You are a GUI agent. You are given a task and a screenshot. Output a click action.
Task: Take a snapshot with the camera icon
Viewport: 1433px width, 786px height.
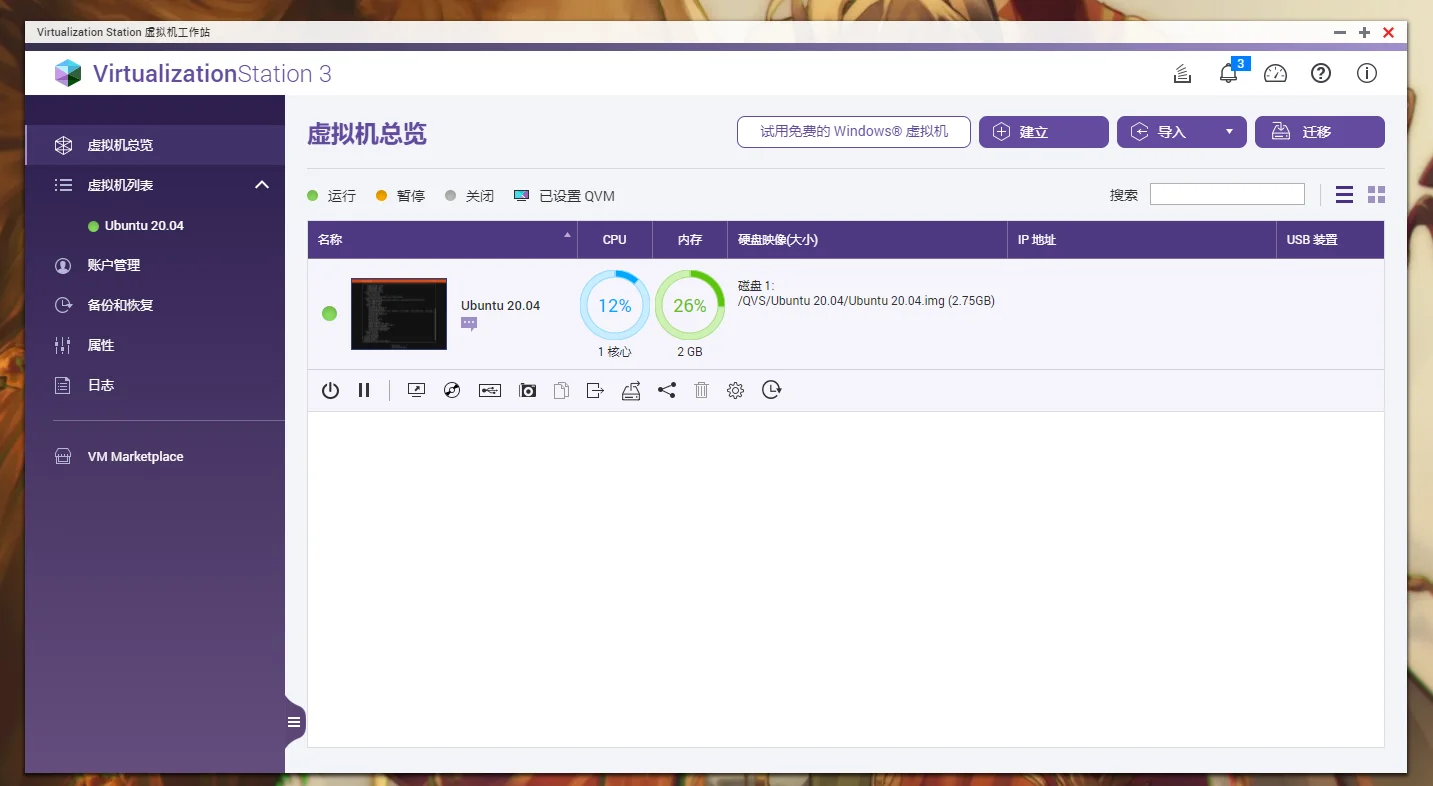tap(527, 390)
